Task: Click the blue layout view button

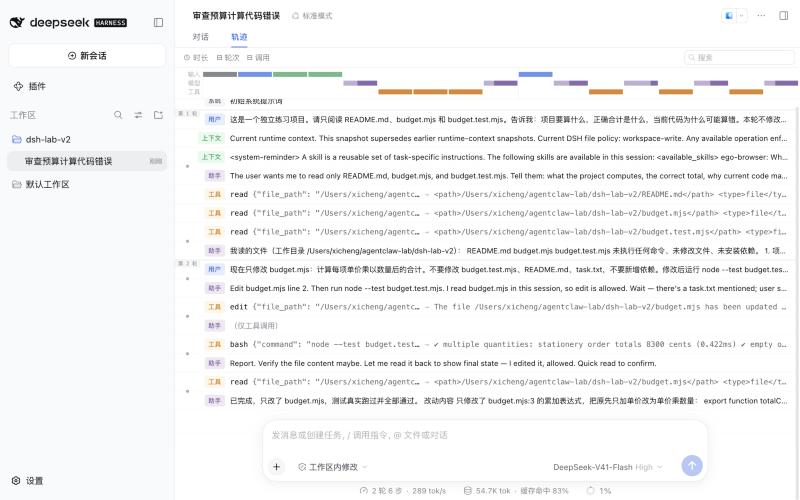Action: pos(729,16)
